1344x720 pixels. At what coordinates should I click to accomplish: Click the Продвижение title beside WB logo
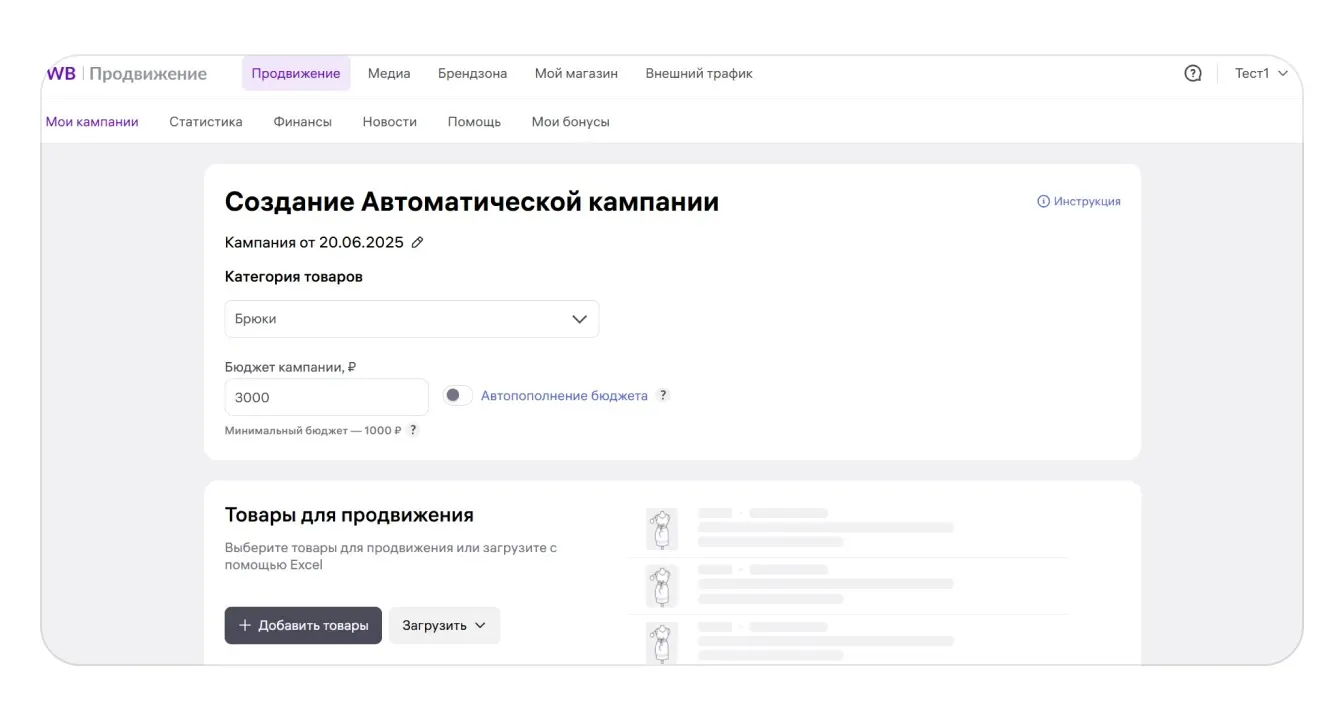(x=148, y=73)
